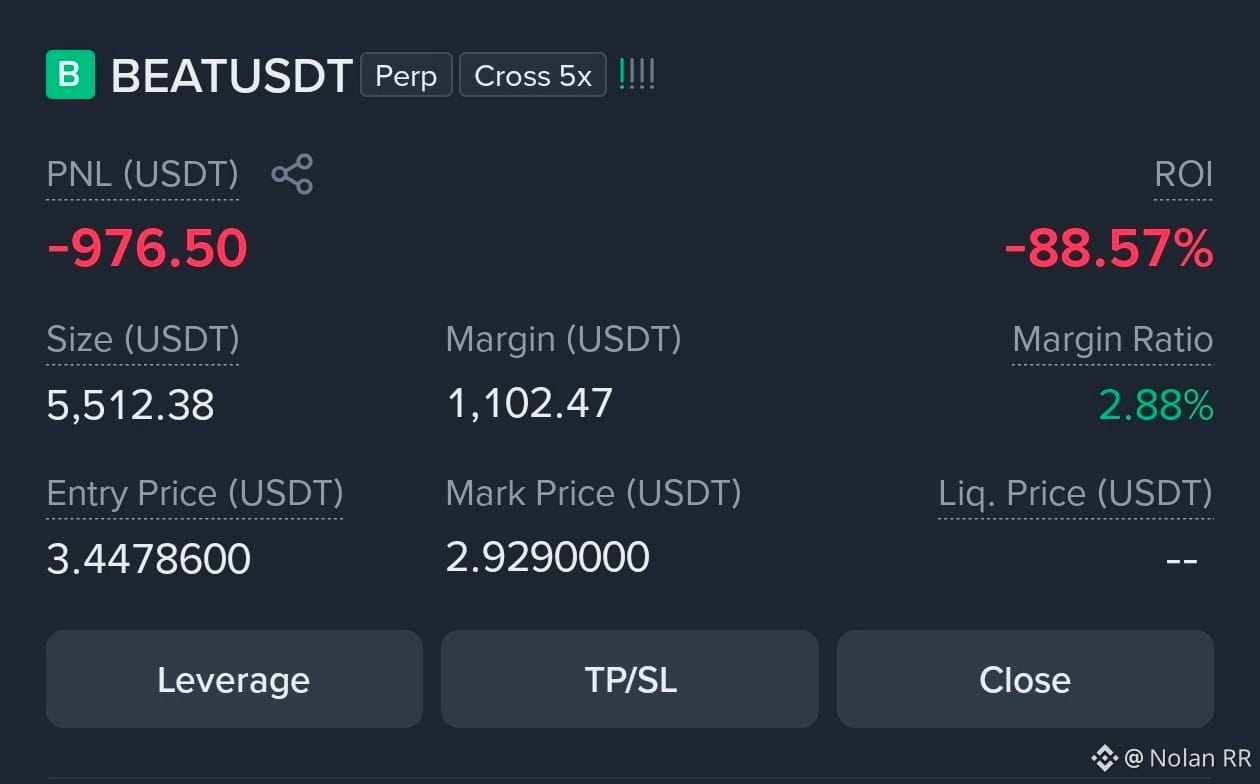Open the BEATUSDT symbol title
This screenshot has width=1260, height=784.
pyautogui.click(x=231, y=76)
